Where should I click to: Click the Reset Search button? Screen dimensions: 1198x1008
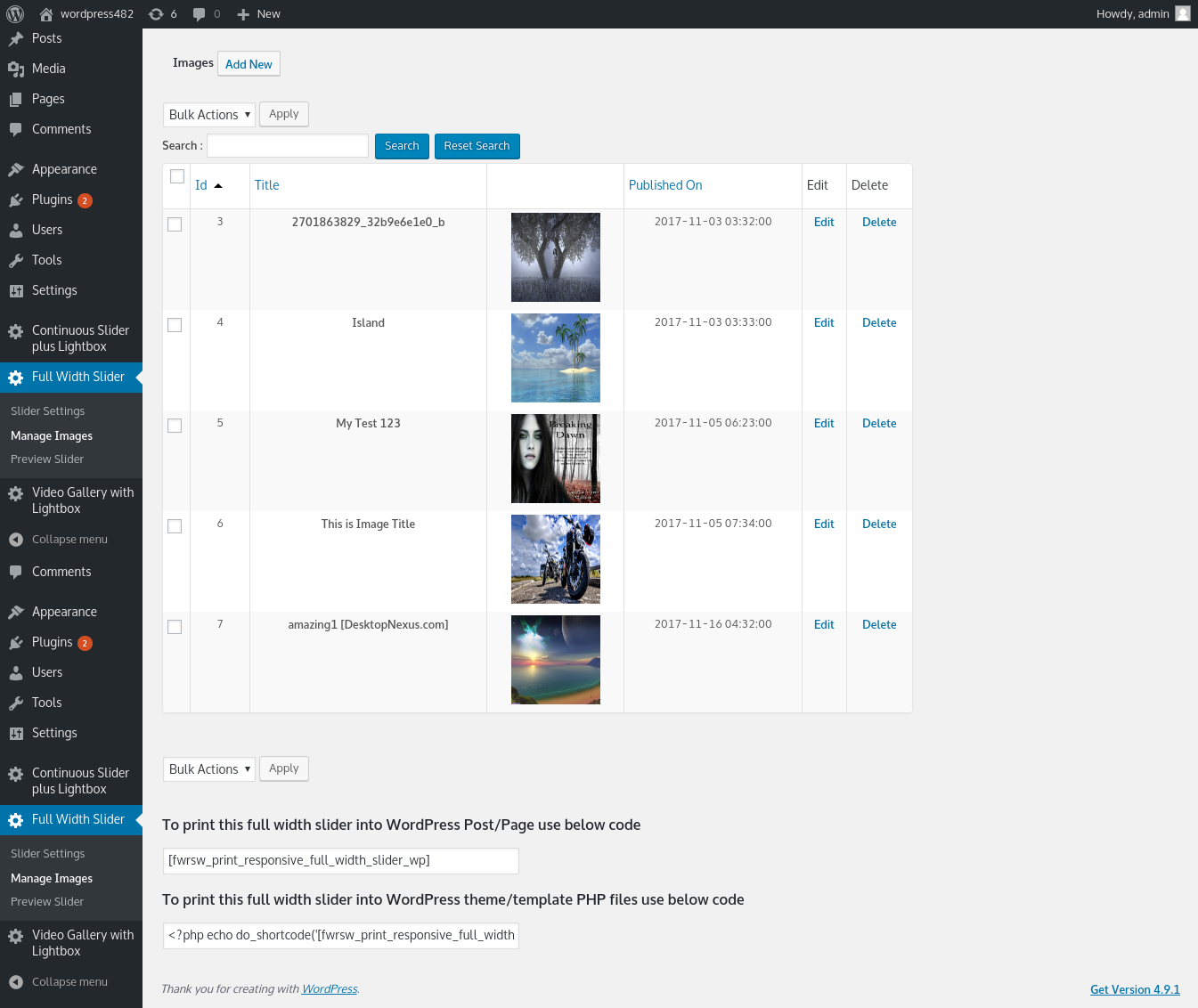[x=477, y=145]
